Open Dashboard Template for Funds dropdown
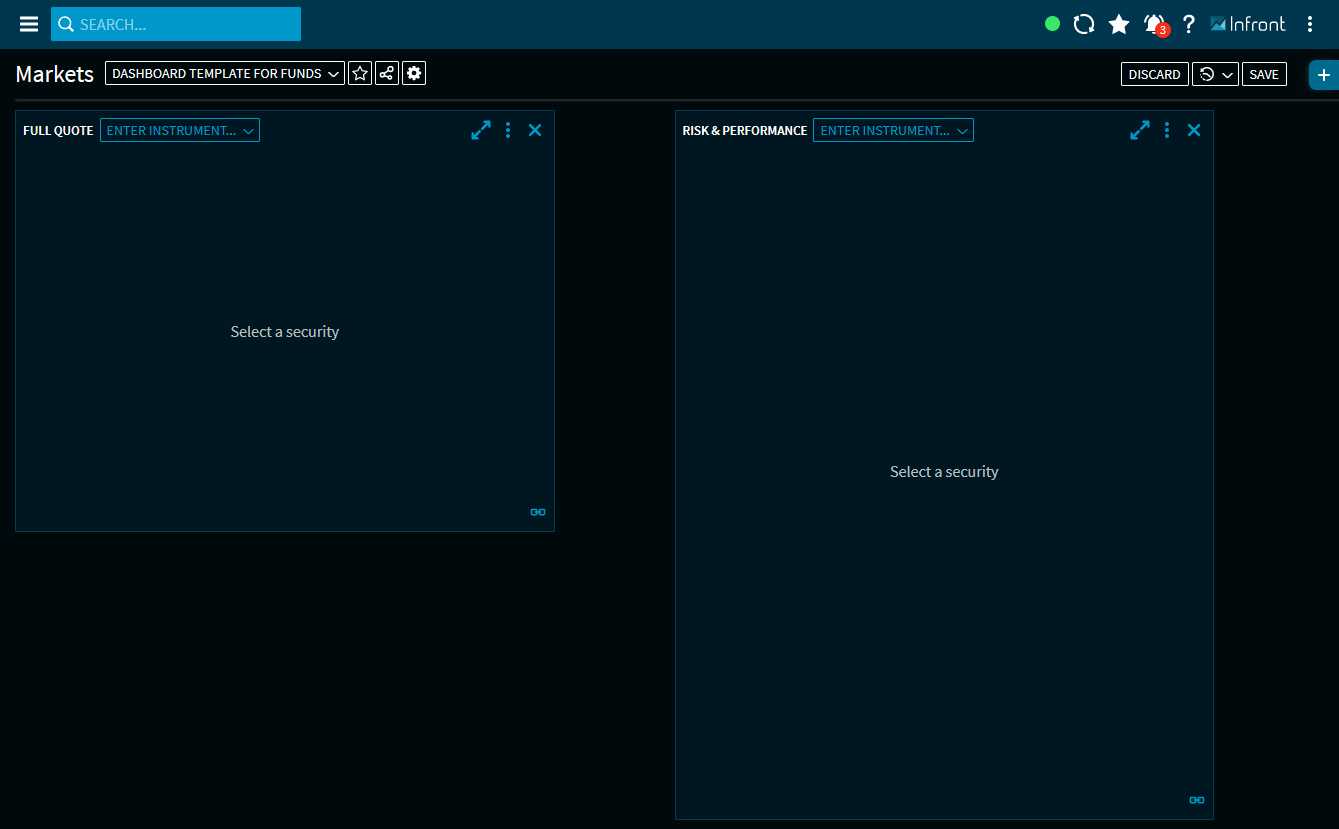Viewport: 1339px width, 829px height. click(x=225, y=73)
